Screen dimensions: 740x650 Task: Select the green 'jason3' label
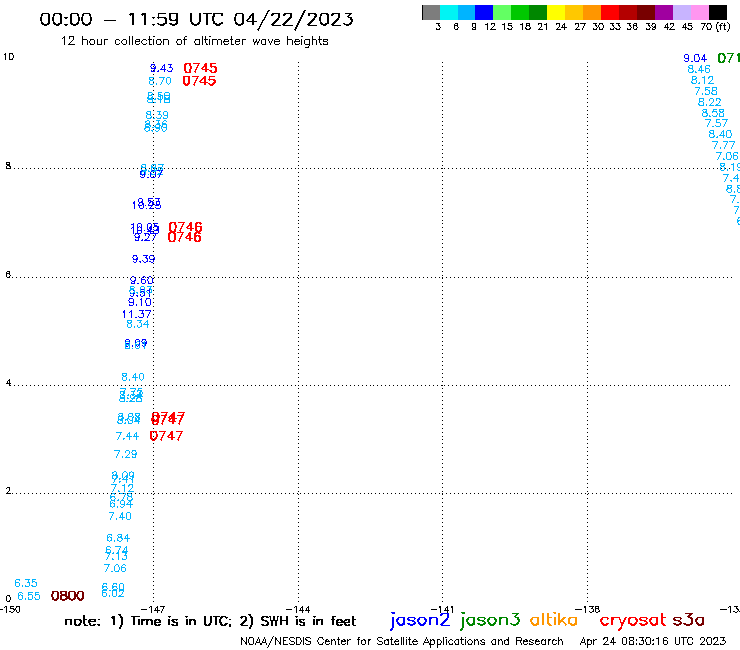point(489,620)
